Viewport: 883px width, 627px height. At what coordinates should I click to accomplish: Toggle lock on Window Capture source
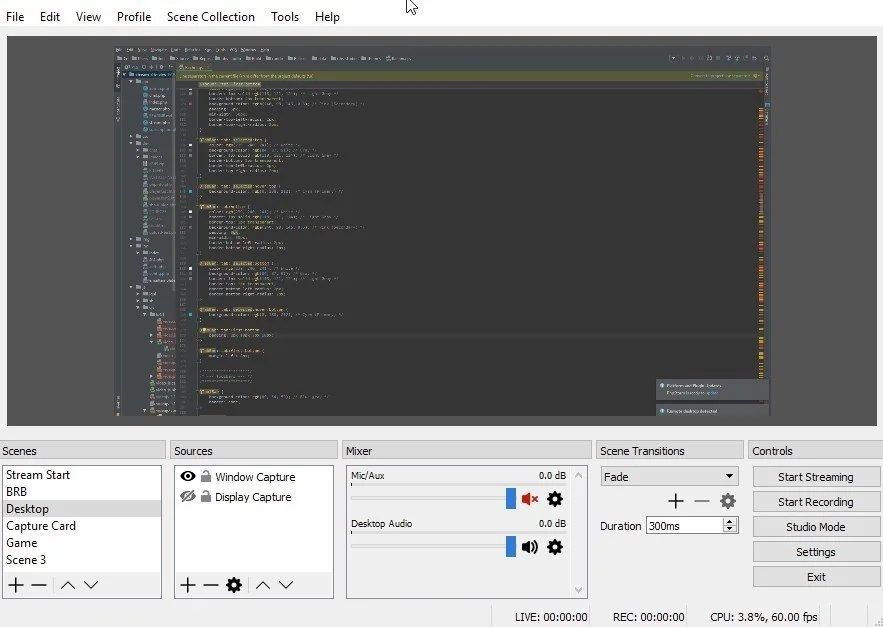click(x=206, y=477)
